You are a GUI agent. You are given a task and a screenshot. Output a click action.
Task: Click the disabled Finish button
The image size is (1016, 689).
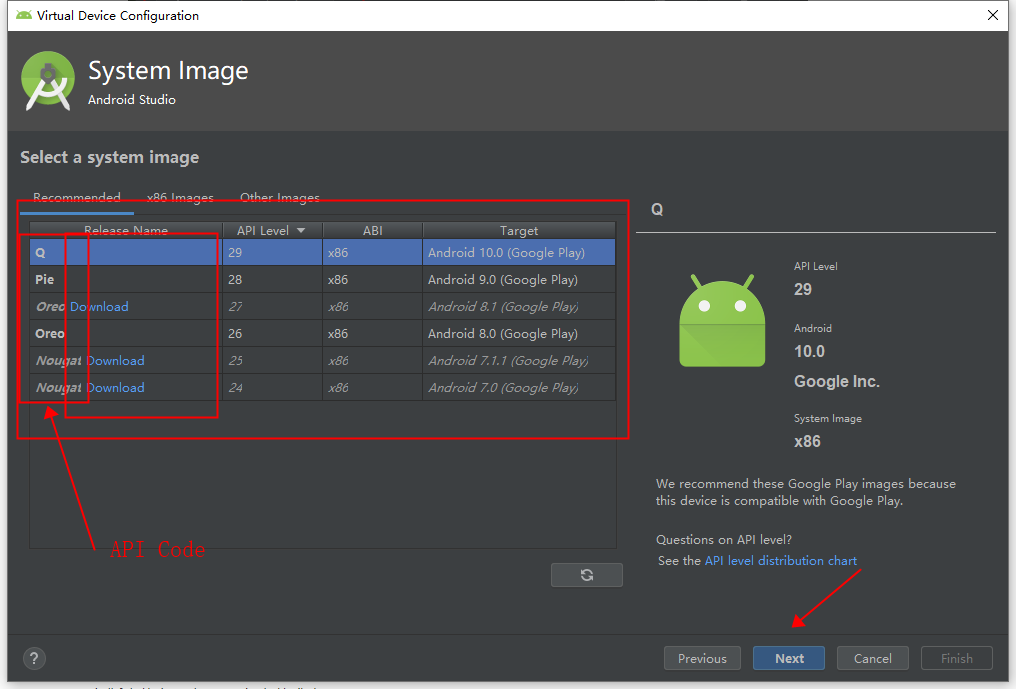pyautogui.click(x=956, y=658)
